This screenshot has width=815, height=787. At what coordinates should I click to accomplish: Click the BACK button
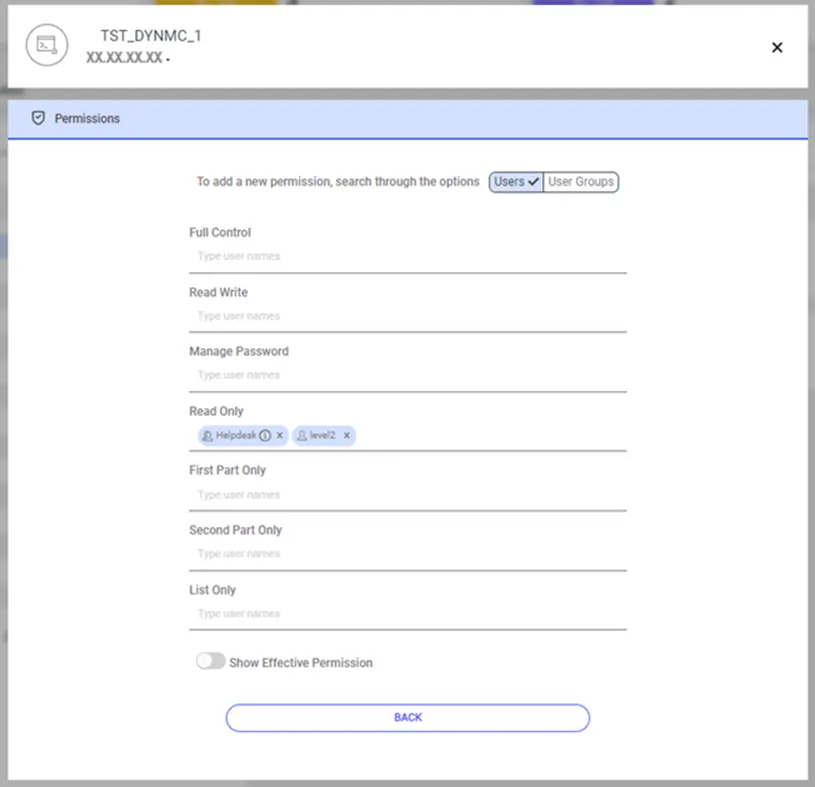408,718
